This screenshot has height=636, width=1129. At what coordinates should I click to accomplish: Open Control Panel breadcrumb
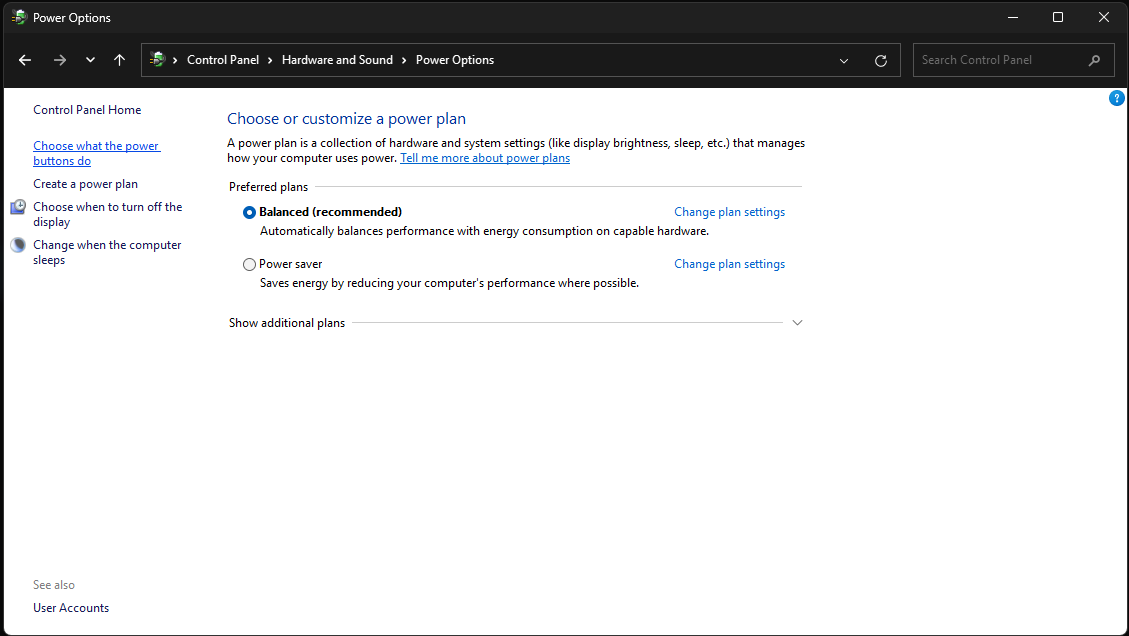222,60
